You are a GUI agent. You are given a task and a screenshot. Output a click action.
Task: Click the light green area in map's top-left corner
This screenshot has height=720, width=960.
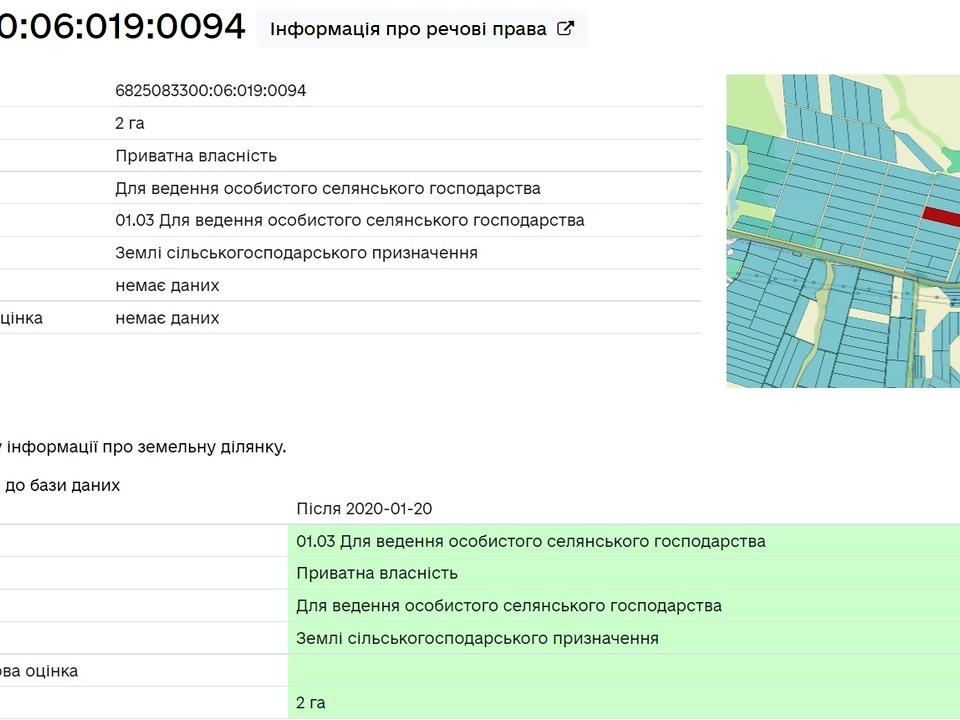click(745, 100)
